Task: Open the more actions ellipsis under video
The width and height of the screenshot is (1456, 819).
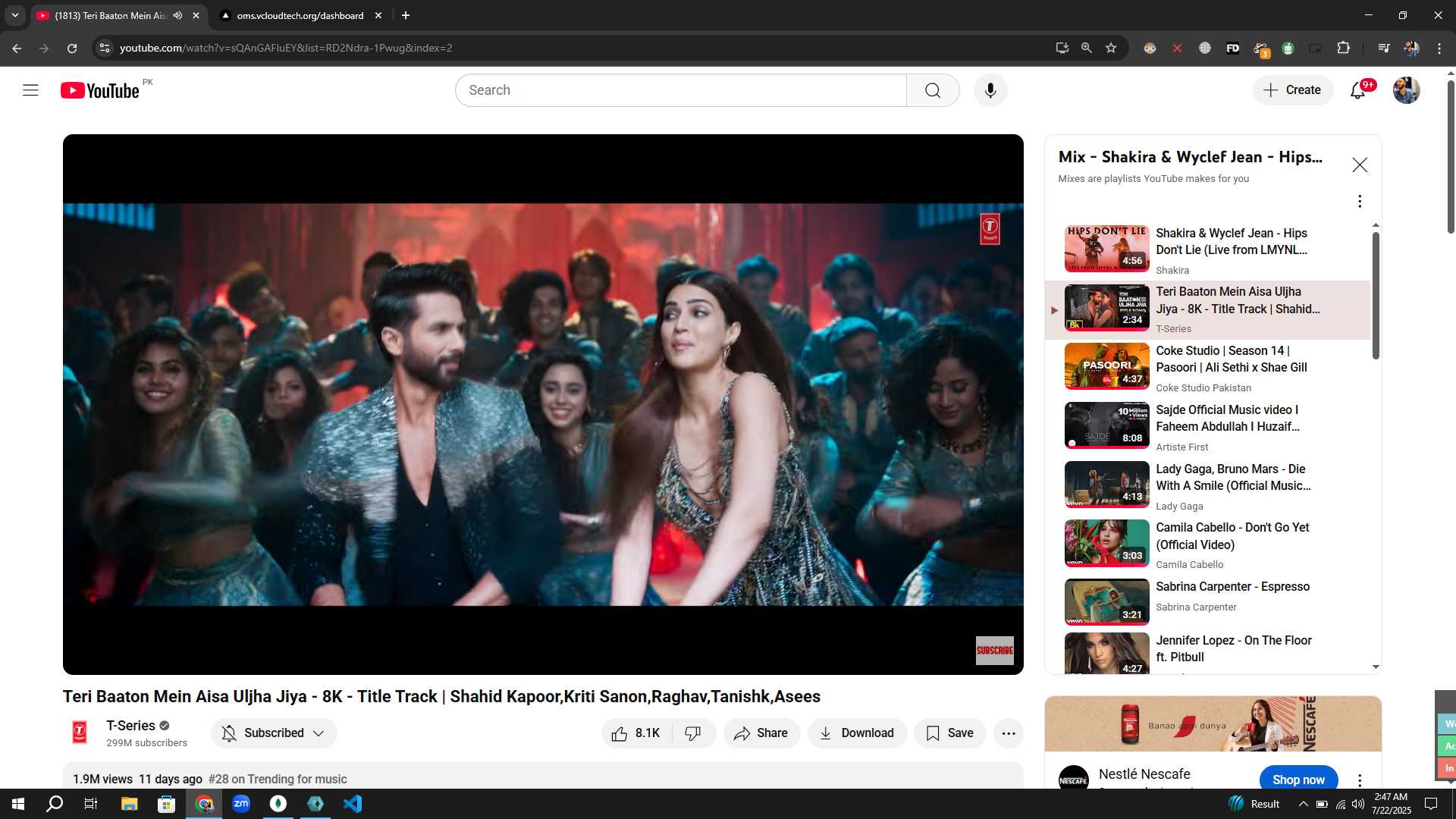Action: [1009, 733]
